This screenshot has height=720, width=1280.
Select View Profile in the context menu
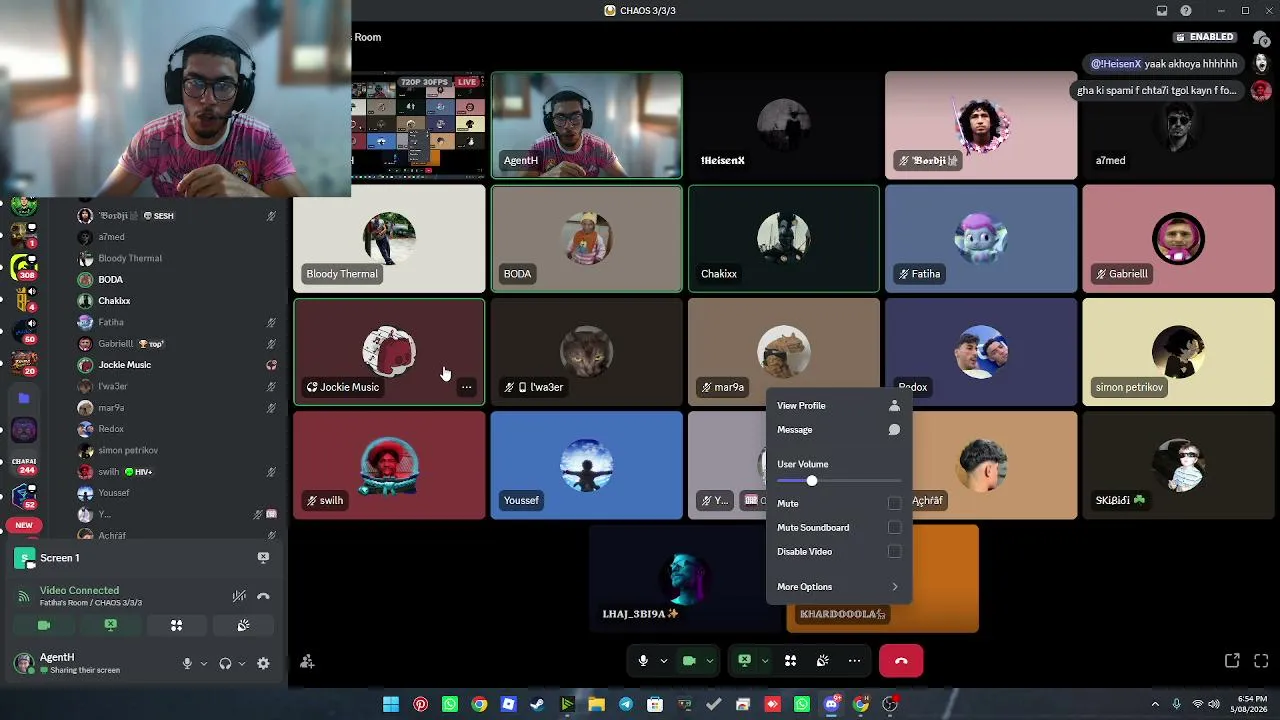pyautogui.click(x=838, y=406)
